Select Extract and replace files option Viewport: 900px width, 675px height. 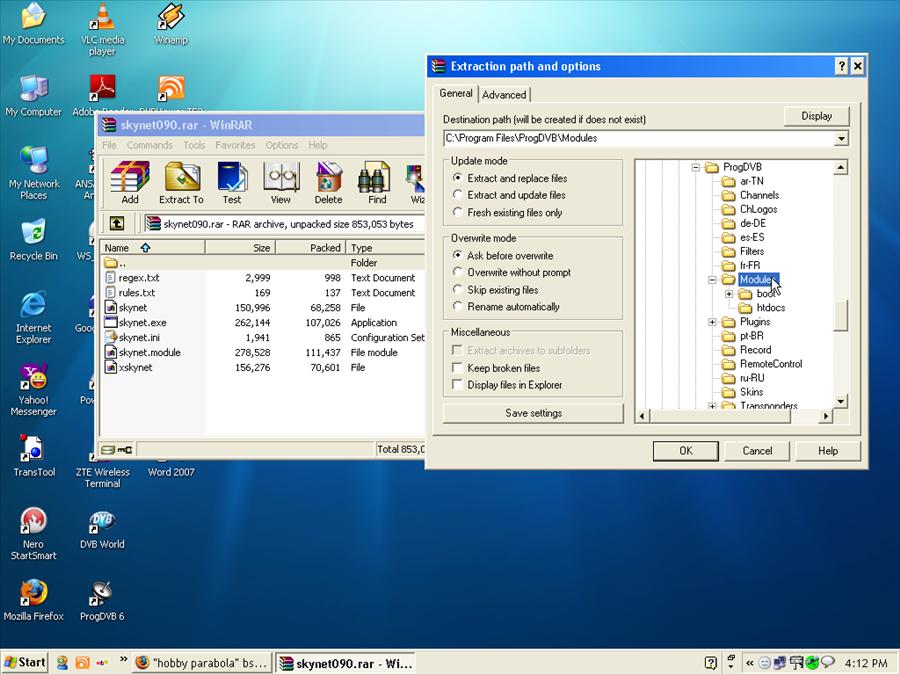[x=510, y=178]
